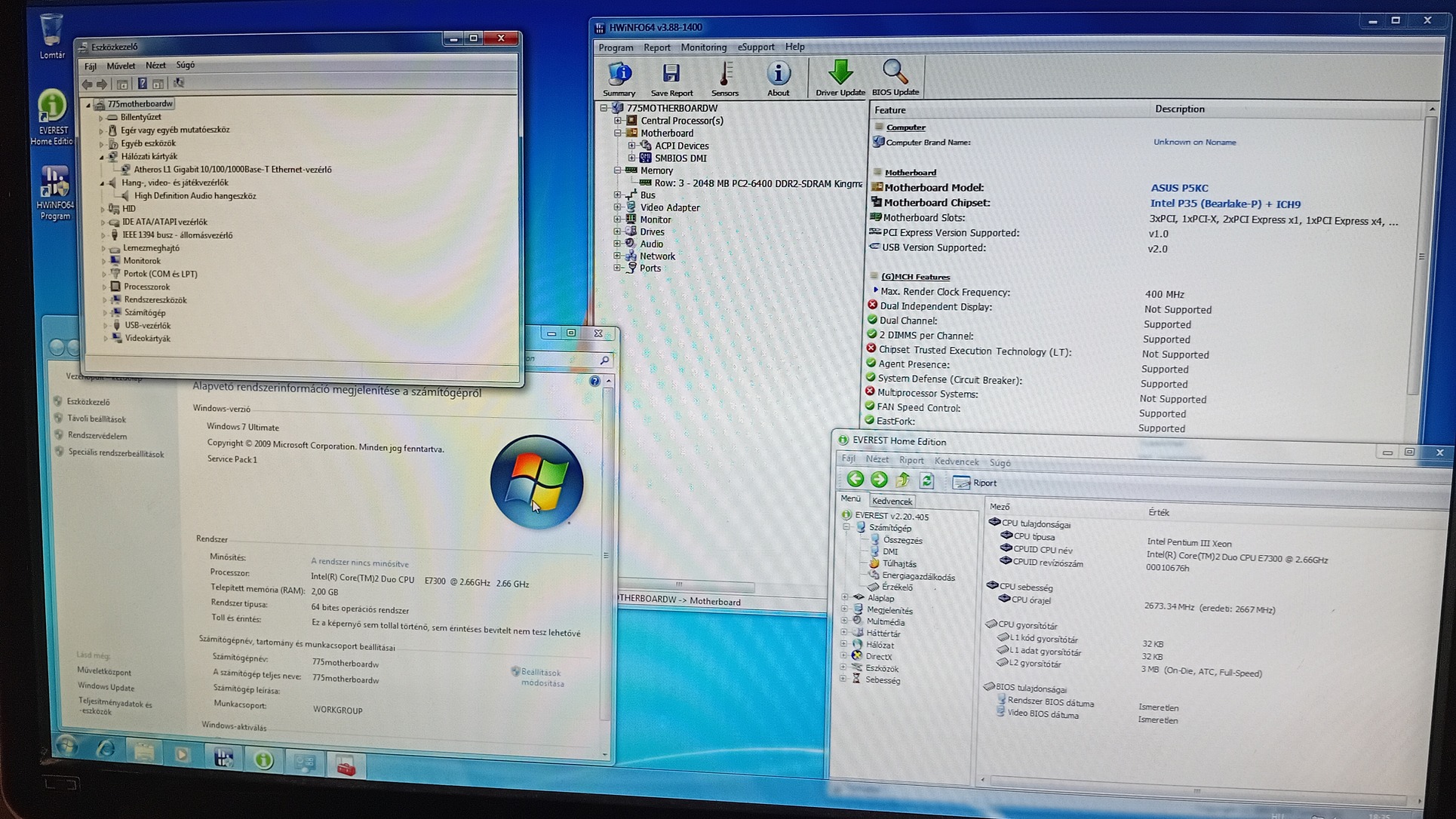Image resolution: width=1456 pixels, height=819 pixels.
Task: Switch to the Kedvencek tab in EVEREST
Action: [892, 501]
